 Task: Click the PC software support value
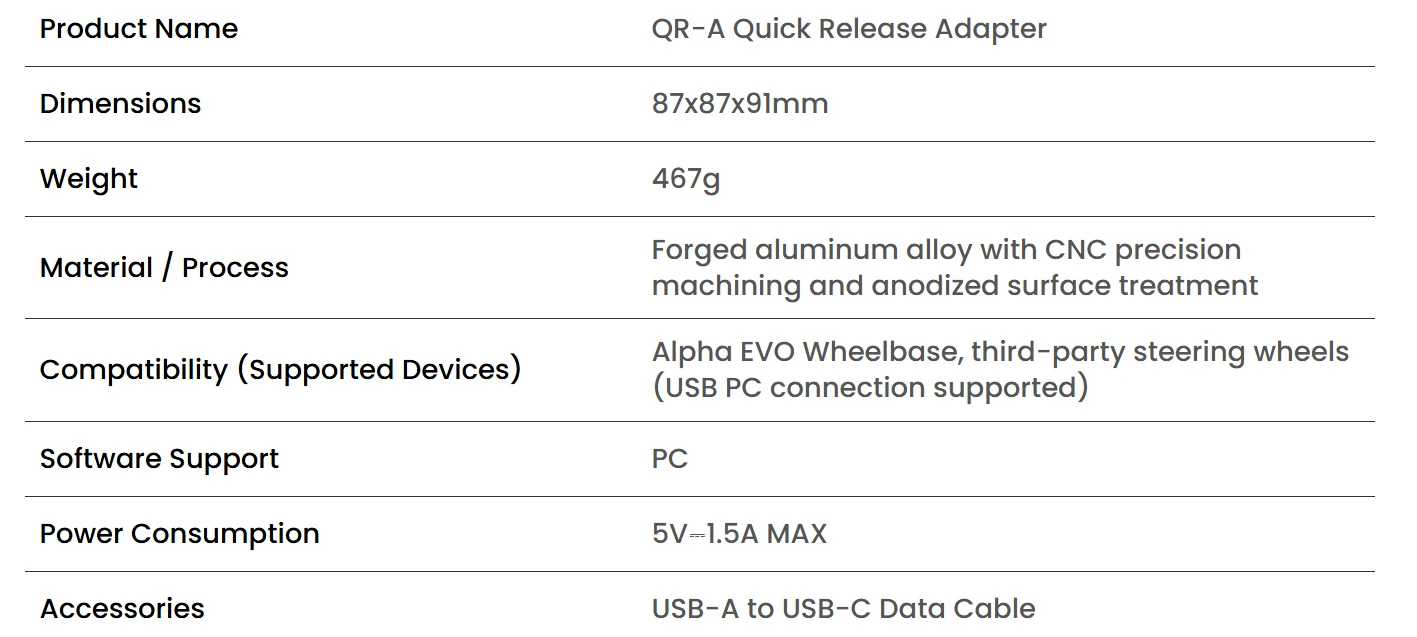click(670, 459)
